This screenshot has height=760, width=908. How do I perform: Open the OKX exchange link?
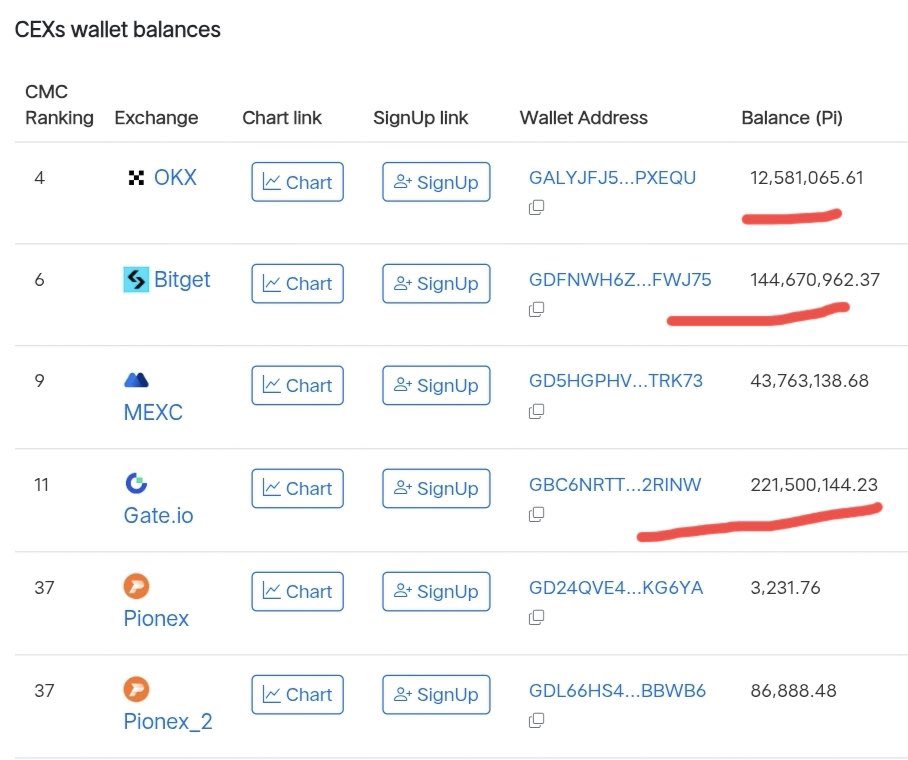pyautogui.click(x=175, y=177)
